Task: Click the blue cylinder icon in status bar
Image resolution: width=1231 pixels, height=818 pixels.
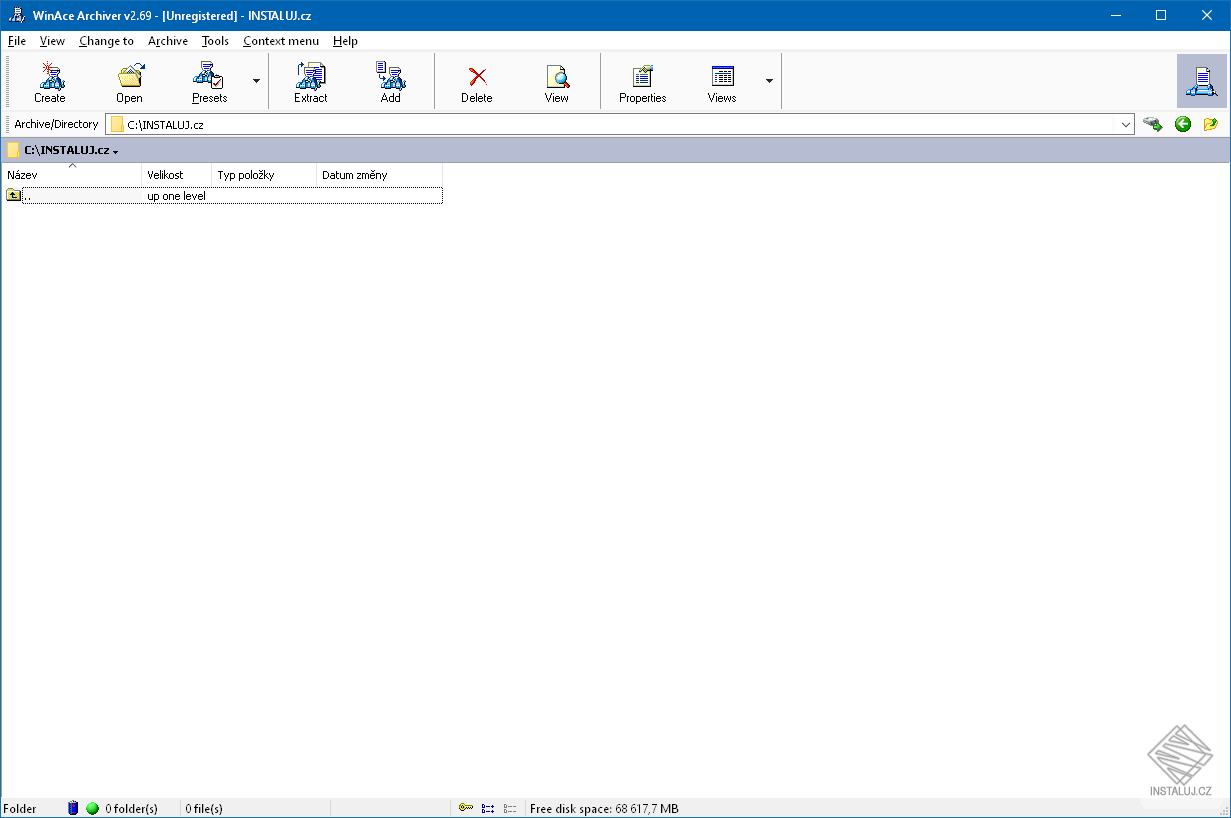Action: click(x=73, y=808)
